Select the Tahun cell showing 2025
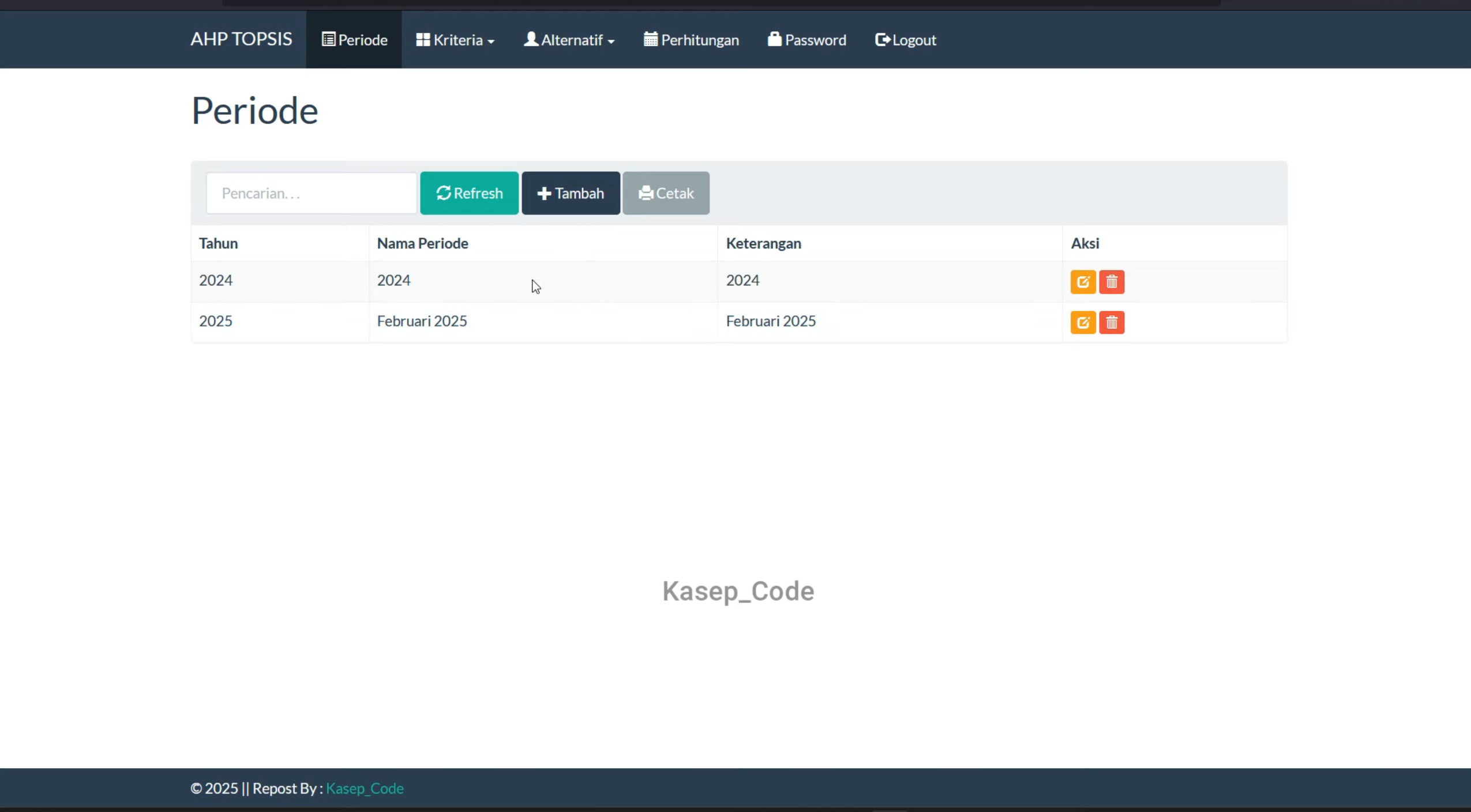 (280, 321)
